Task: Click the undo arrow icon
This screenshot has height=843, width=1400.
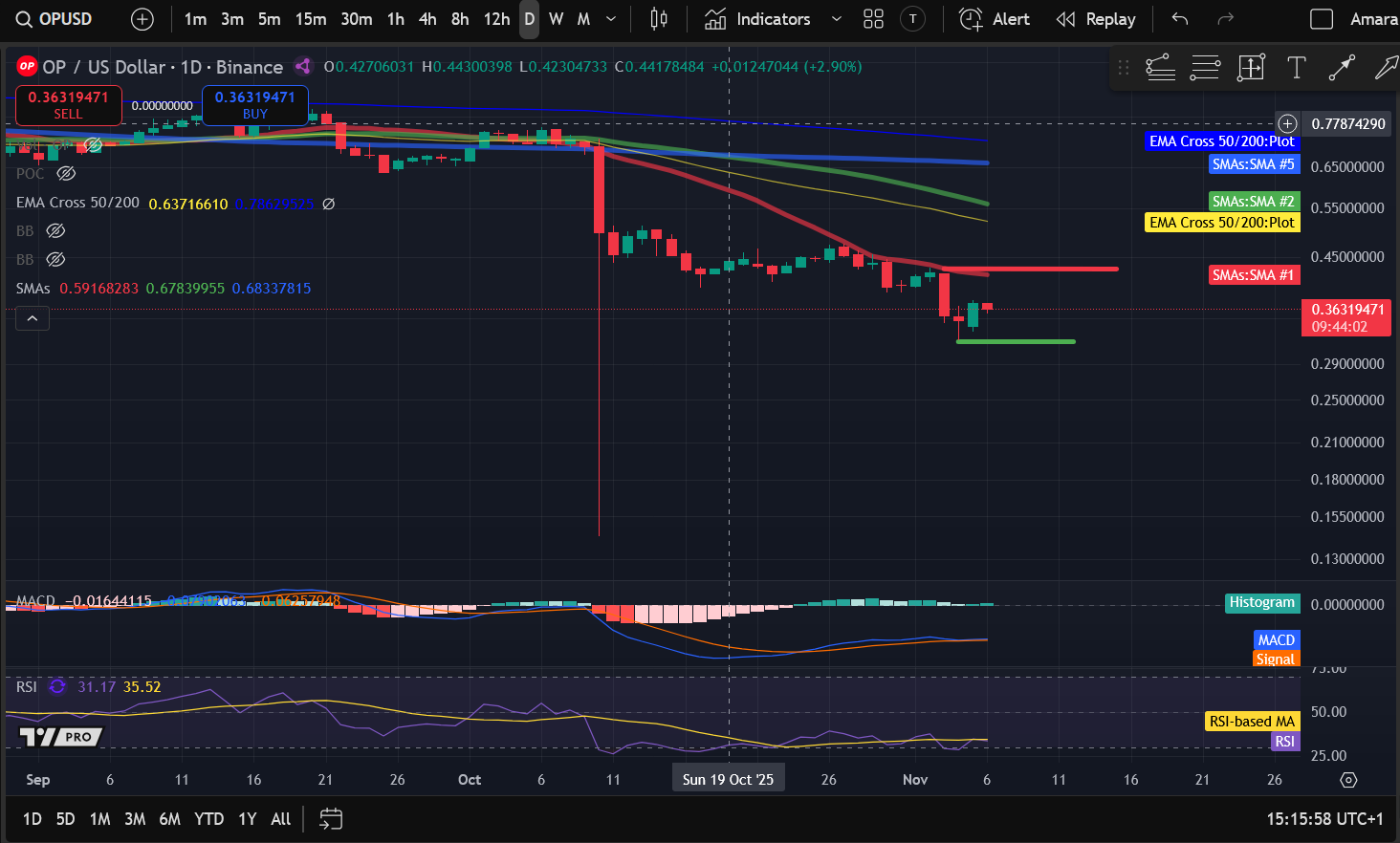Action: [x=1179, y=19]
